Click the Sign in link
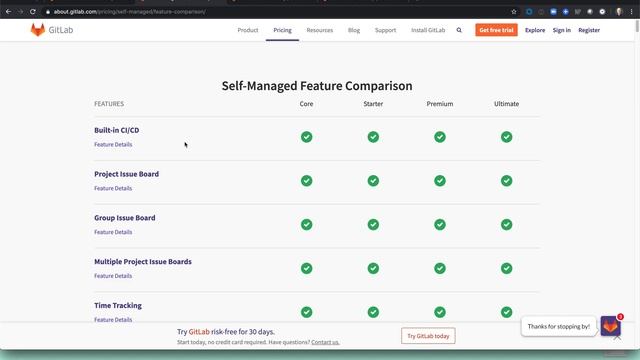Image resolution: width=640 pixels, height=360 pixels. pos(562,30)
